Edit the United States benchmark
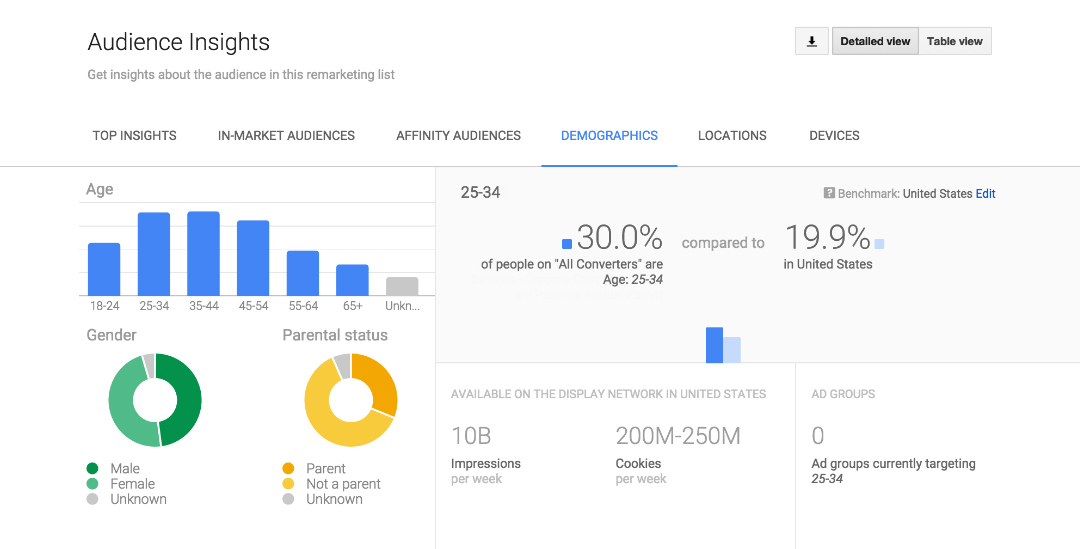This screenshot has height=549, width=1080. tap(986, 194)
